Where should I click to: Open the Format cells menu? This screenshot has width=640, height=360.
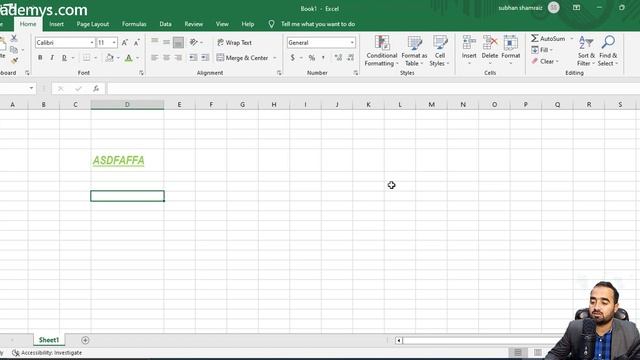pyautogui.click(x=511, y=50)
